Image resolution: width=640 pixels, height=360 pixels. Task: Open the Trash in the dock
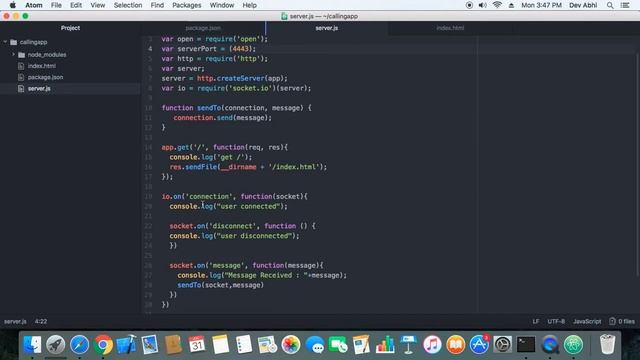[607, 344]
